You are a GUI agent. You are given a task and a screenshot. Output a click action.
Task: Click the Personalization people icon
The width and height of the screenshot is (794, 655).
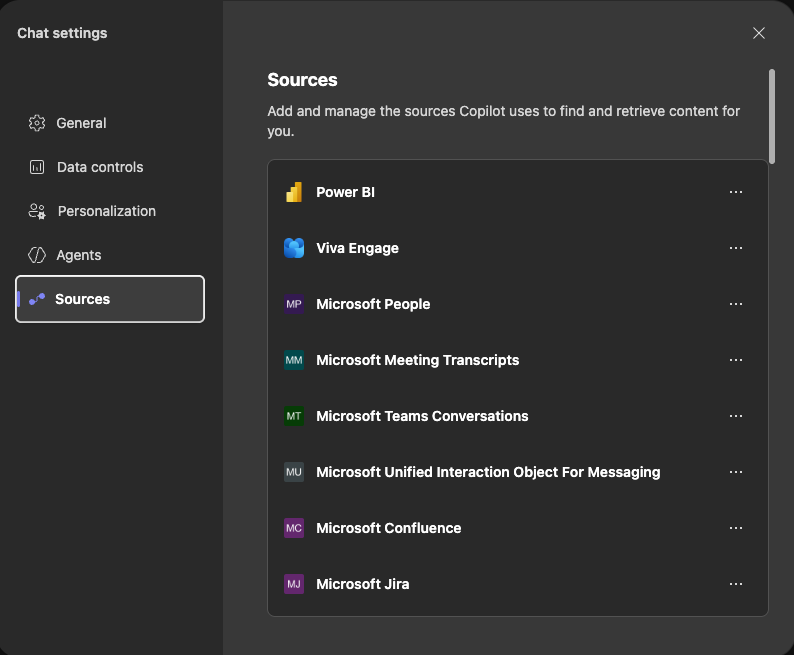click(37, 211)
